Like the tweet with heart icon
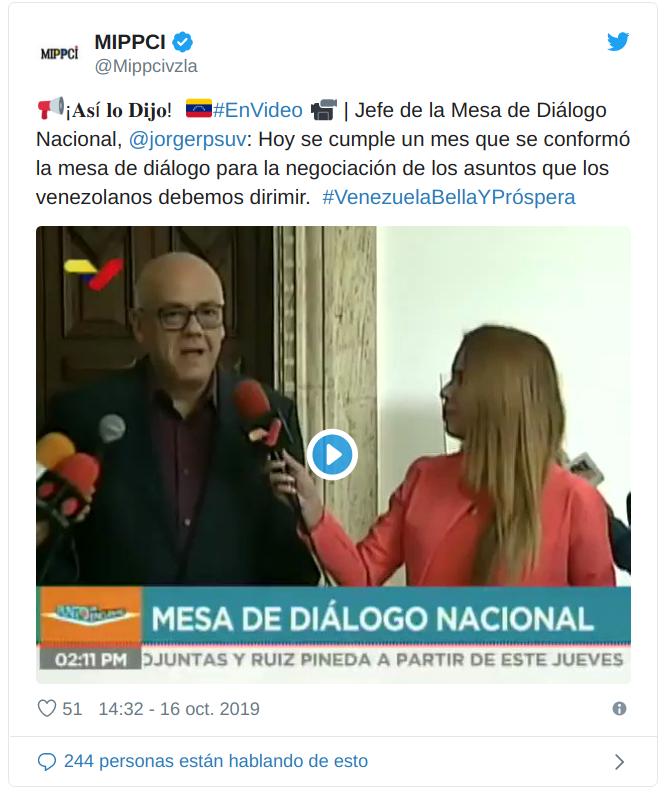The height and width of the screenshot is (795, 667). [x=47, y=708]
